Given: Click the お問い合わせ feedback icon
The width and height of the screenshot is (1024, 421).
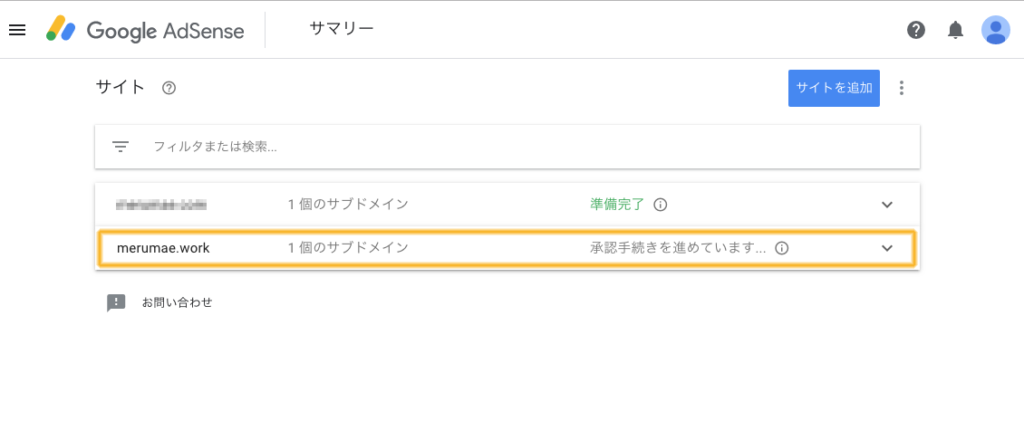Looking at the screenshot, I should [116, 303].
